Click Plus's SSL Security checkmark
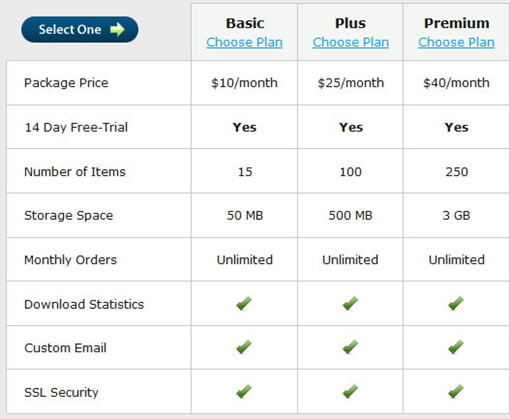The height and width of the screenshot is (419, 510). pyautogui.click(x=350, y=391)
